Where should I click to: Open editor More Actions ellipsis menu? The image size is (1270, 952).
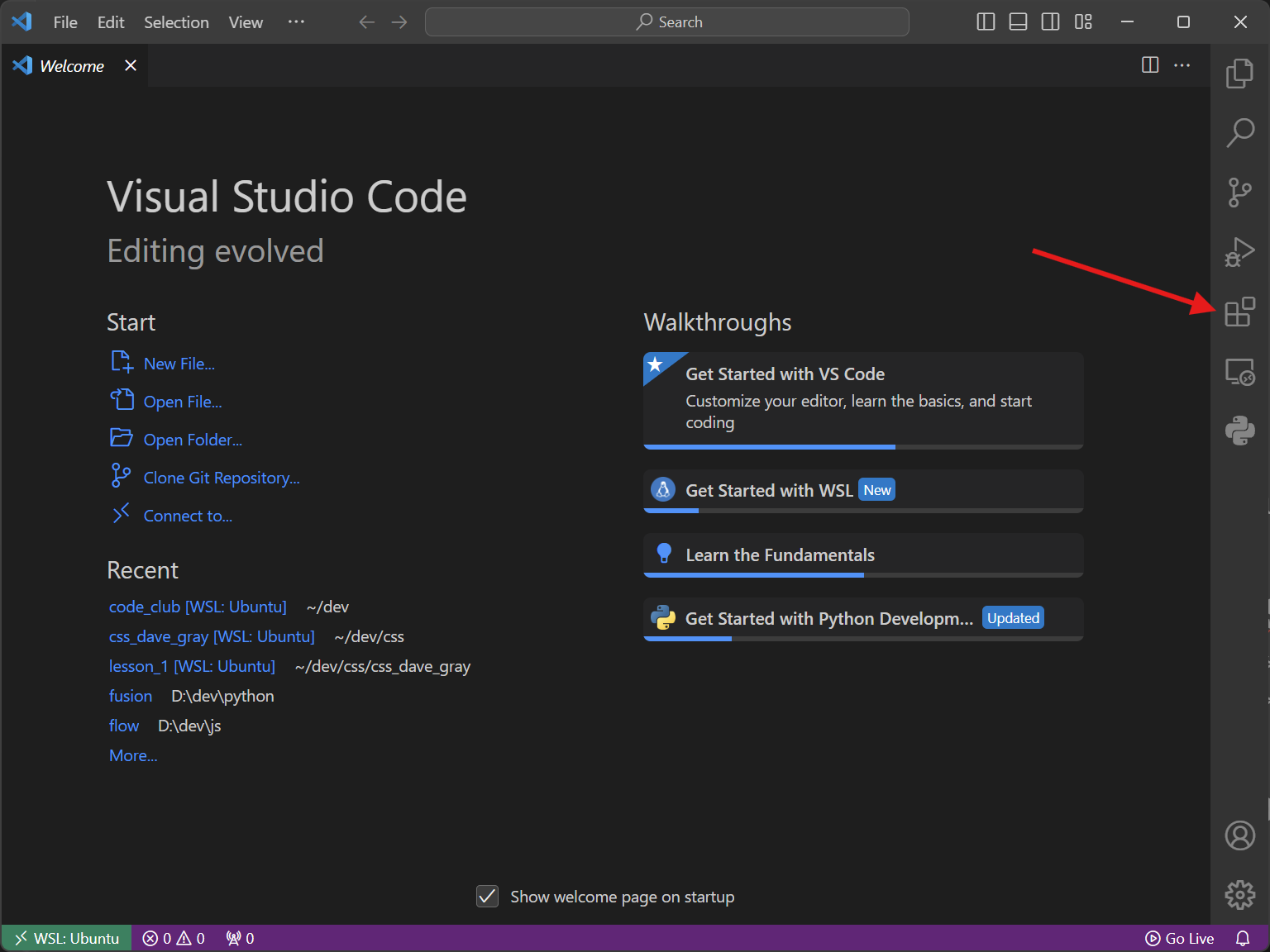pos(1182,65)
